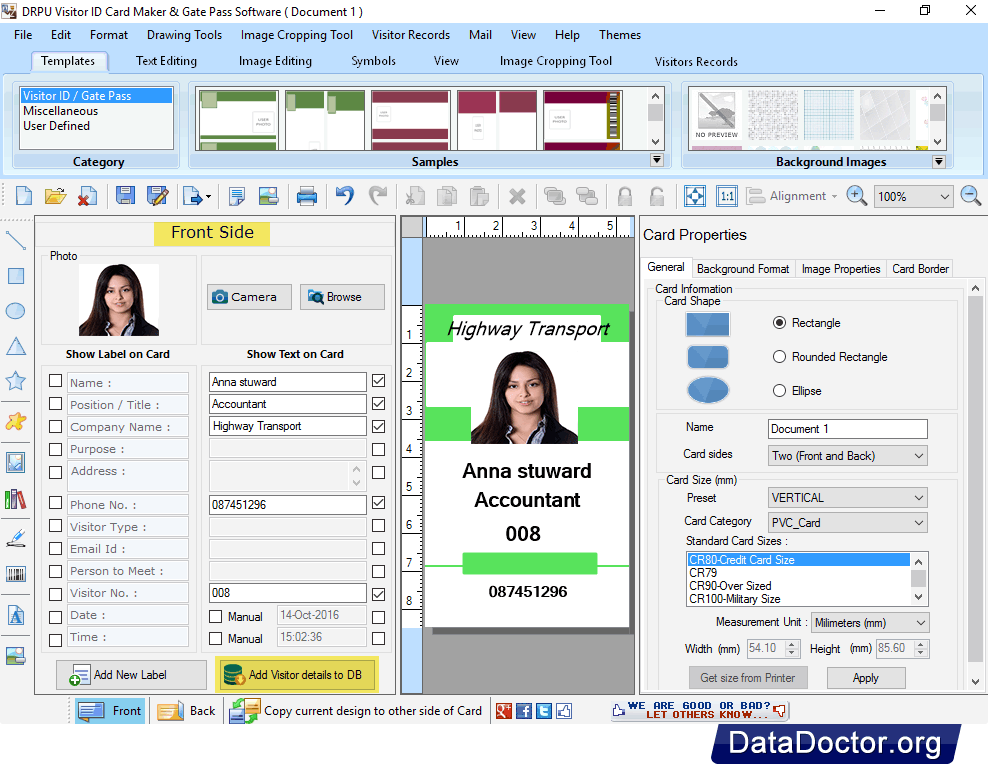Uncheck show text for phone 087451296
The height and width of the screenshot is (764, 988).
click(378, 503)
